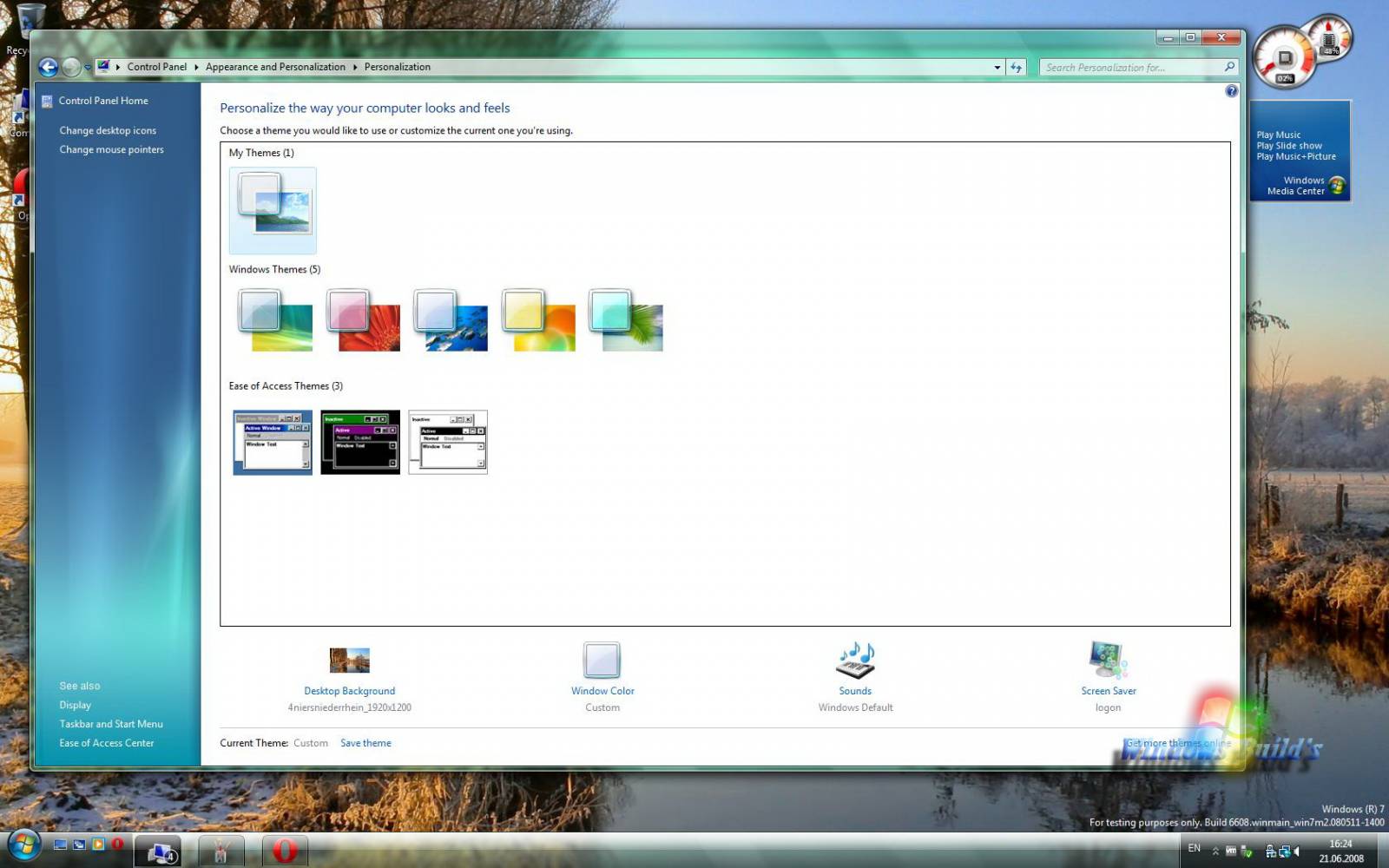Image resolution: width=1389 pixels, height=868 pixels.
Task: Open Desktop Background settings icon
Action: coord(350,661)
